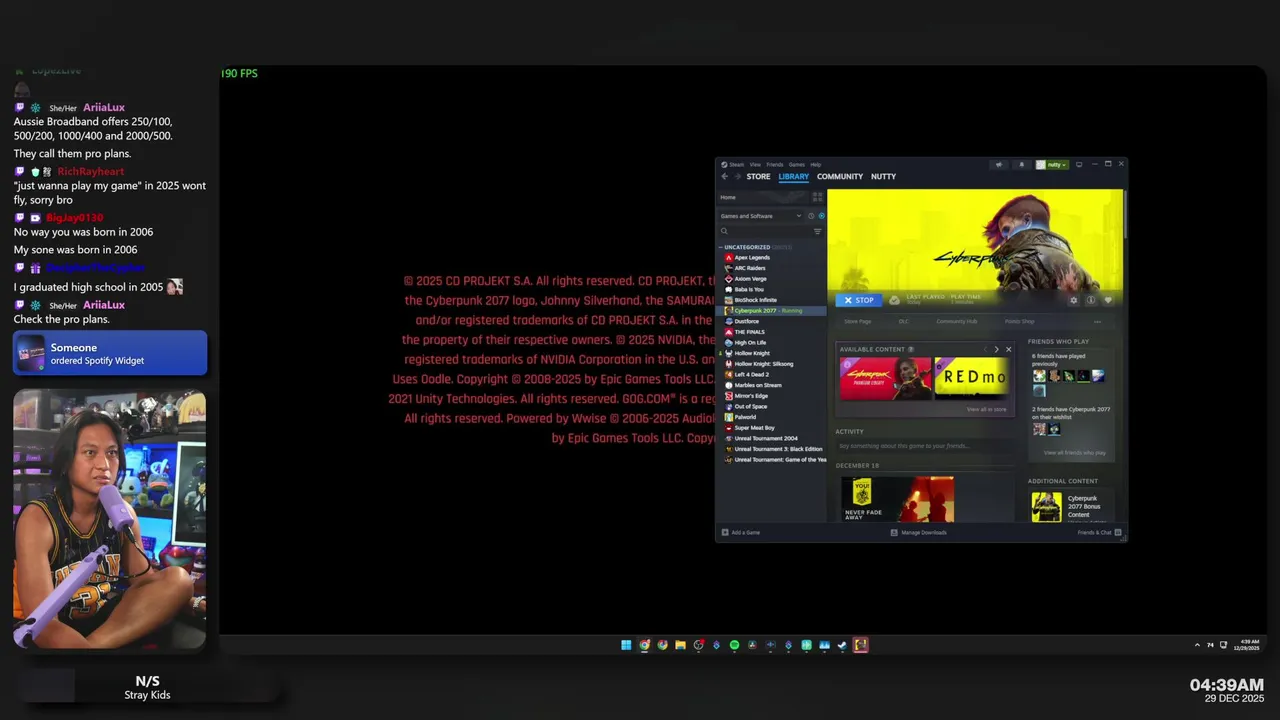Click the activity comment input field
The width and height of the screenshot is (1280, 720).
[x=923, y=446]
